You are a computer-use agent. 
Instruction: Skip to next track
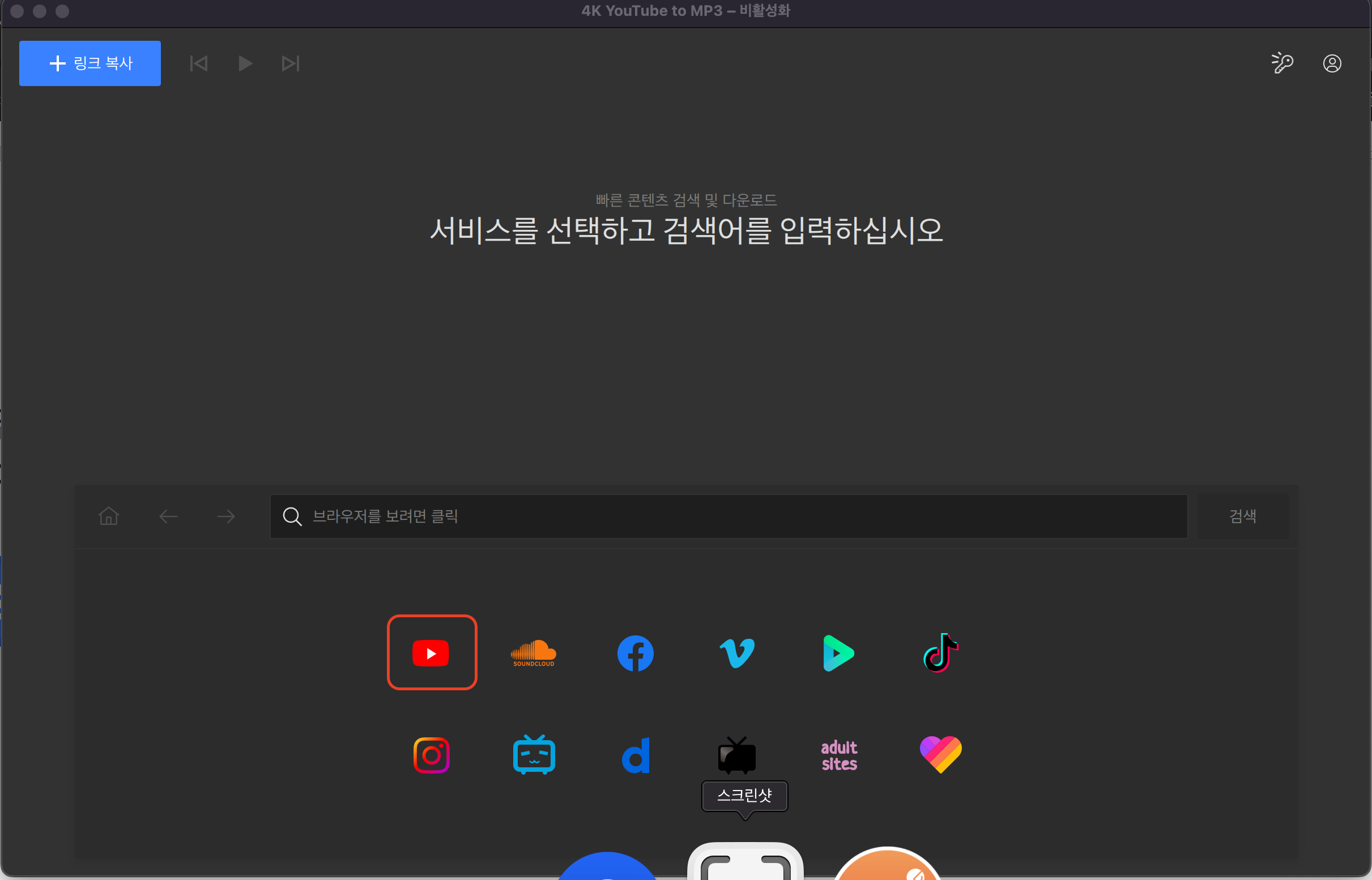coord(291,63)
